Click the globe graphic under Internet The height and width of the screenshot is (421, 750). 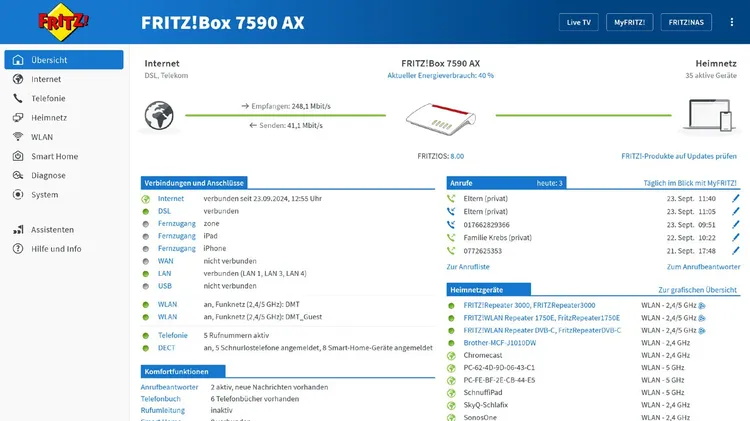[159, 115]
